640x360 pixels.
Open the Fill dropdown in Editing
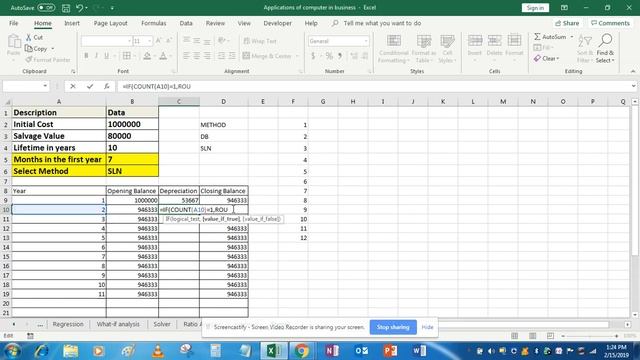(543, 48)
